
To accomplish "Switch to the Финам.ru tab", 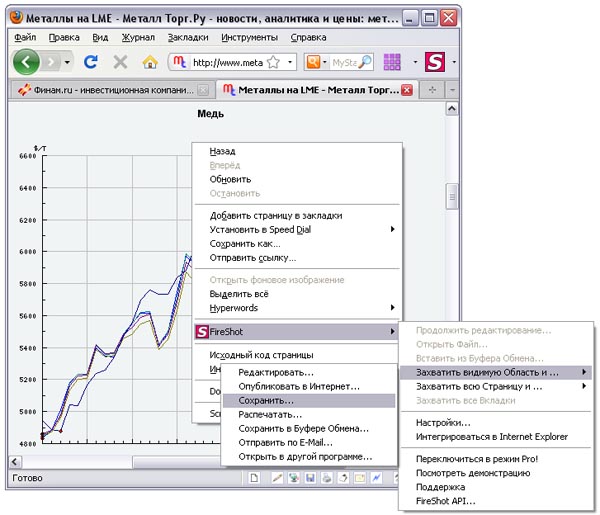I will [111, 90].
